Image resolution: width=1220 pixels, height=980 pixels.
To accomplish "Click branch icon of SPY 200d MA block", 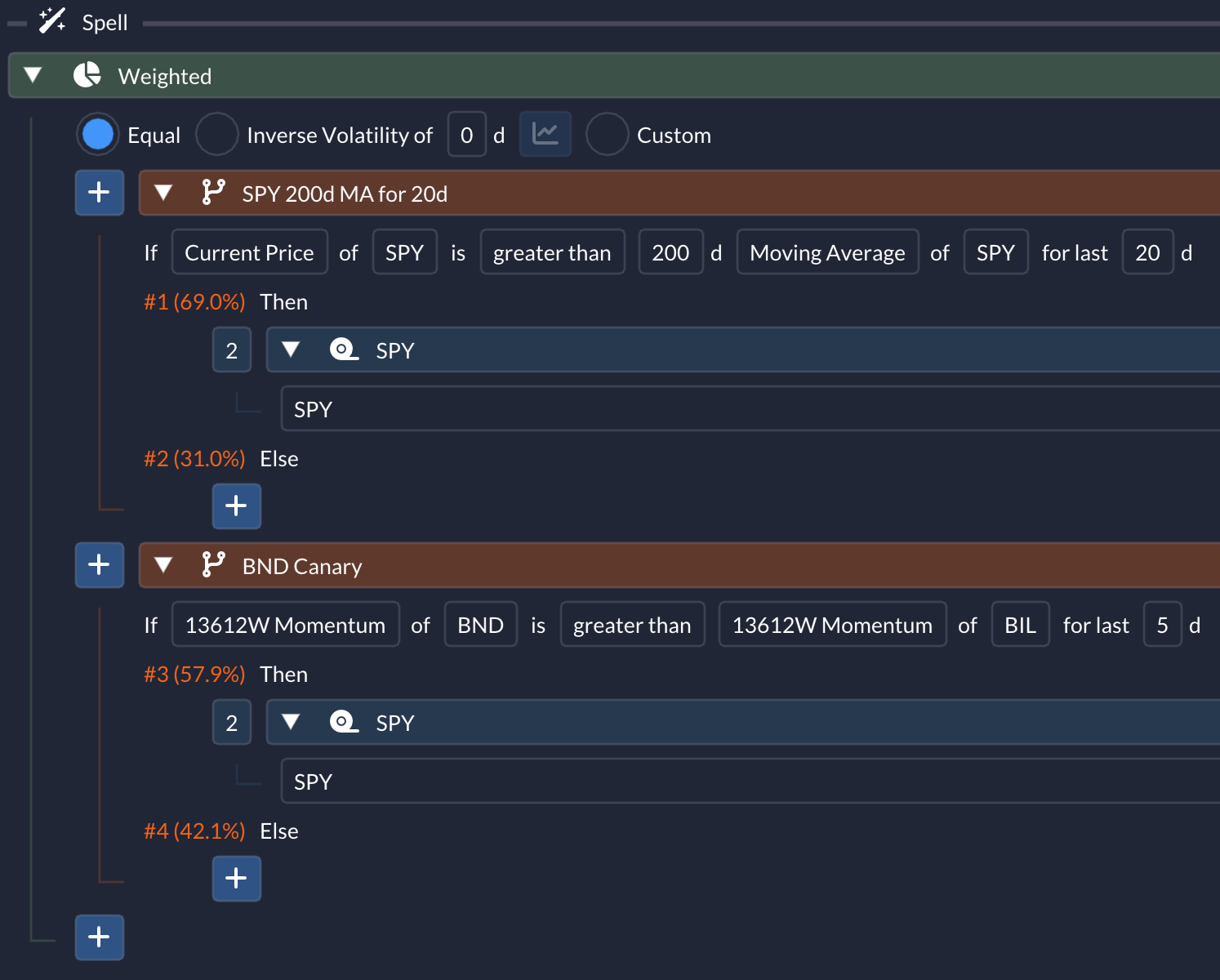I will pos(213,193).
